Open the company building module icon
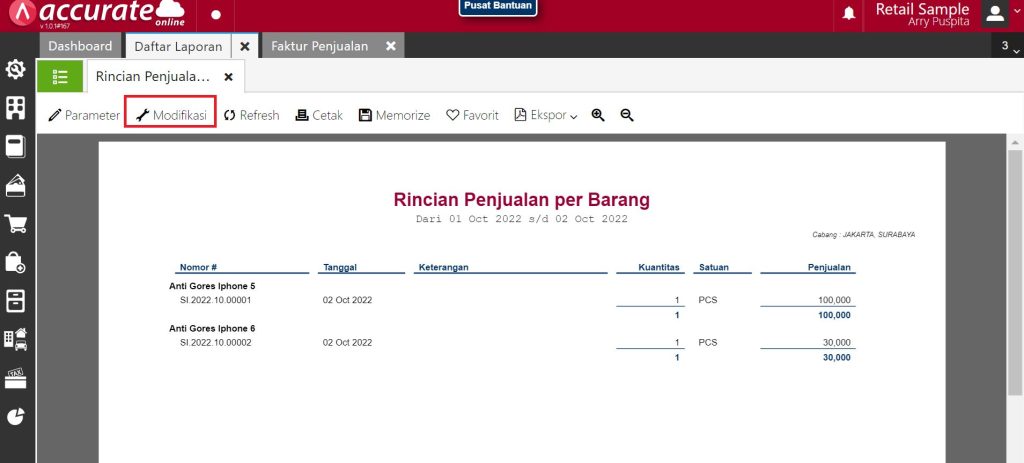This screenshot has height=463, width=1024. 16,108
